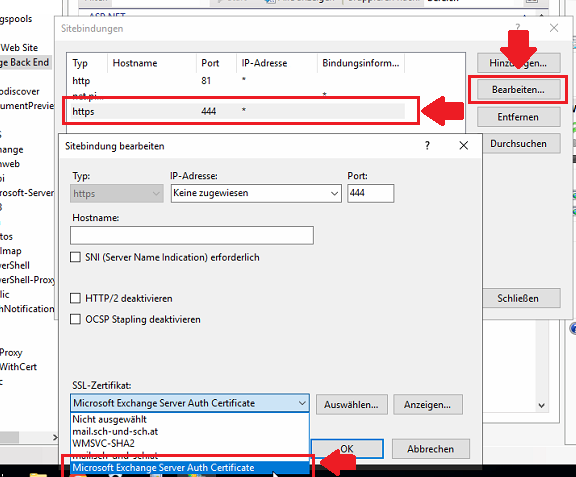
Task: Click the Bearbeiten... button
Action: point(518,89)
